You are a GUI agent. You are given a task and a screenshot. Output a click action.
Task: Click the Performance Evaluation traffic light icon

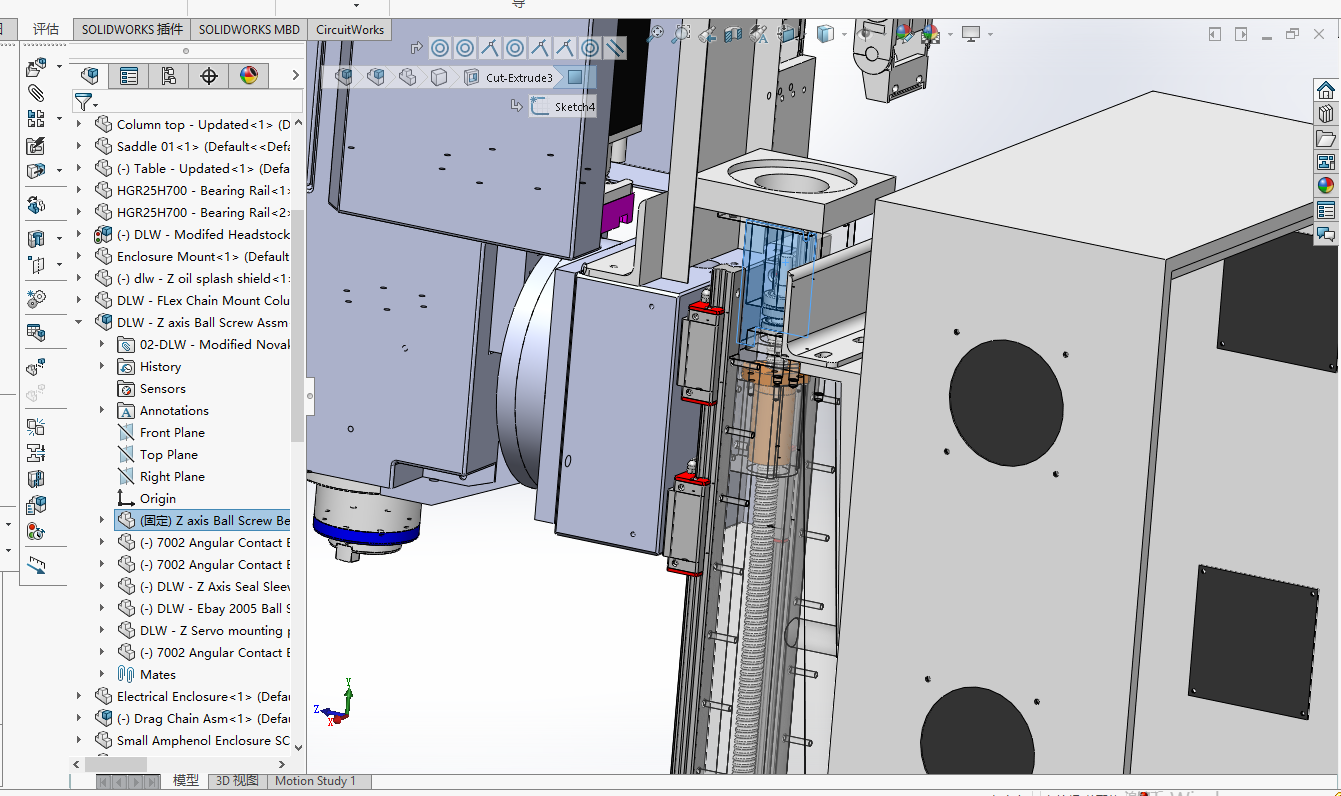click(x=36, y=531)
